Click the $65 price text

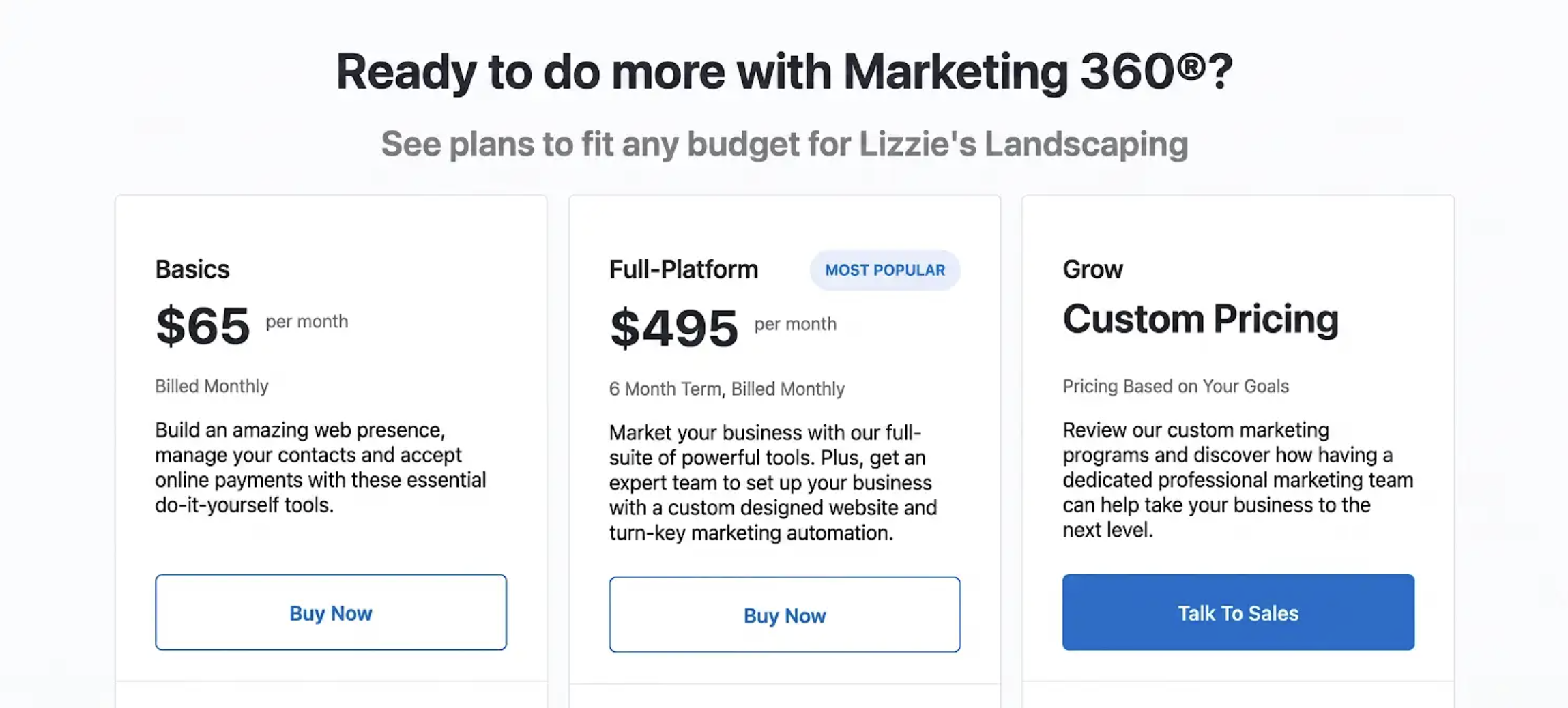[x=203, y=326]
